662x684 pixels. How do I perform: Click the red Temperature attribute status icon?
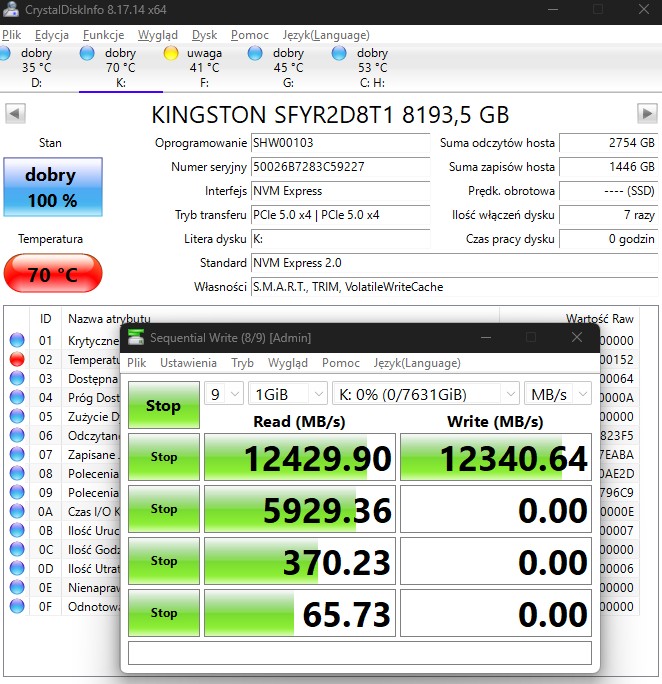pos(16,359)
